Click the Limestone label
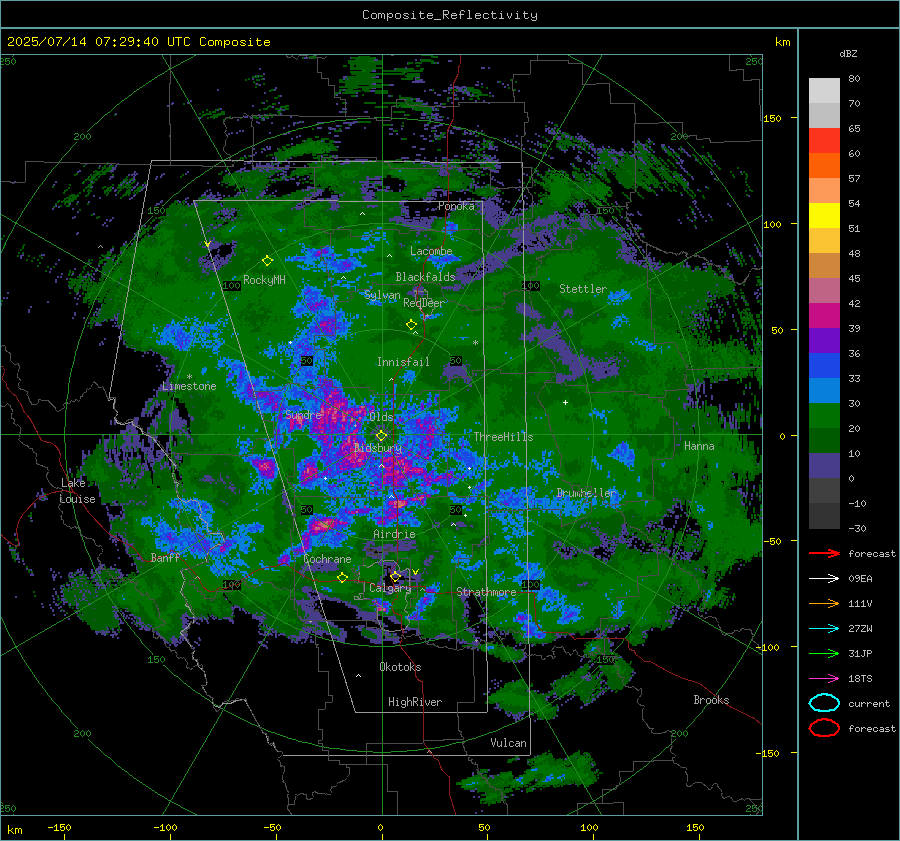This screenshot has width=900, height=841. pyautogui.click(x=189, y=386)
